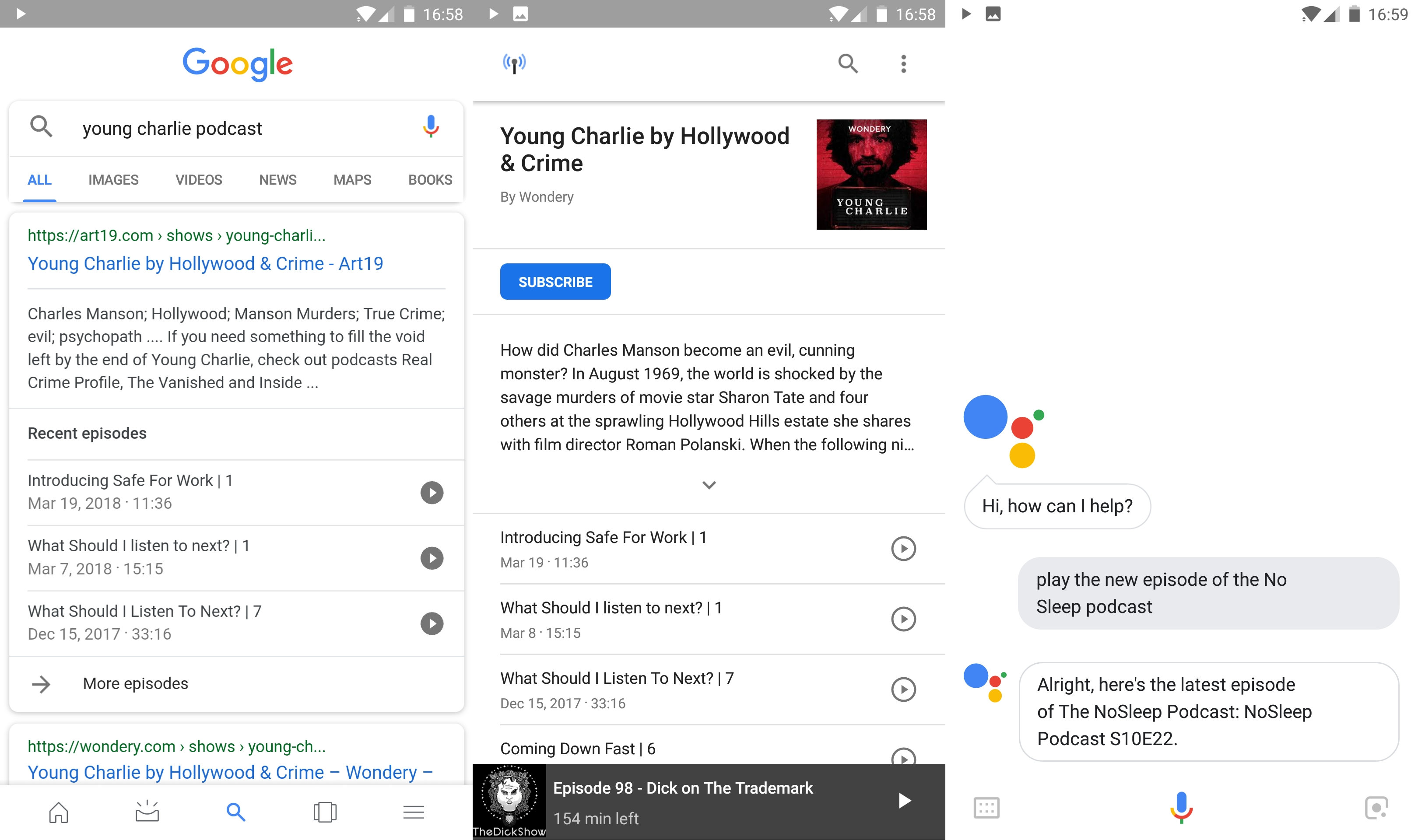This screenshot has width=1418, height=840.
Task: Expand the podcast description chevron
Action: [x=709, y=485]
